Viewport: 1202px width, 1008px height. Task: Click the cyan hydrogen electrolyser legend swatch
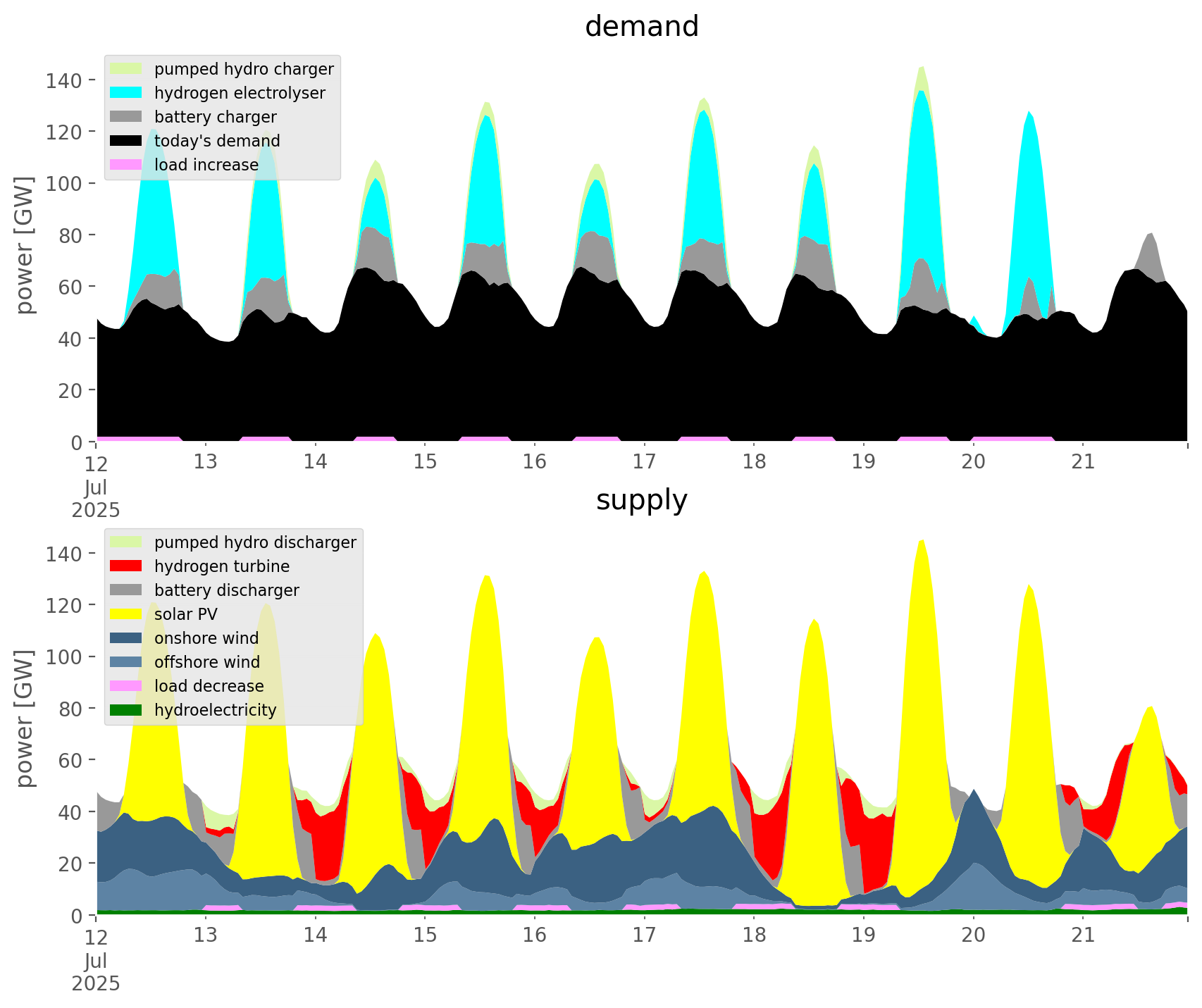(126, 93)
